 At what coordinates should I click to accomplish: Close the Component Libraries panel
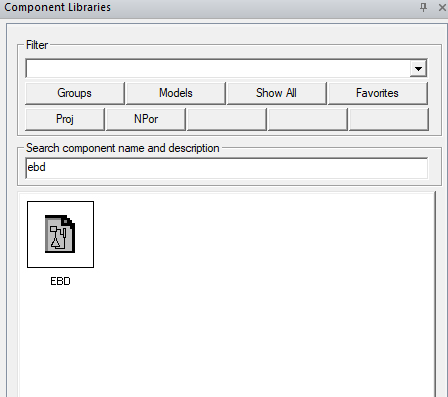point(442,7)
